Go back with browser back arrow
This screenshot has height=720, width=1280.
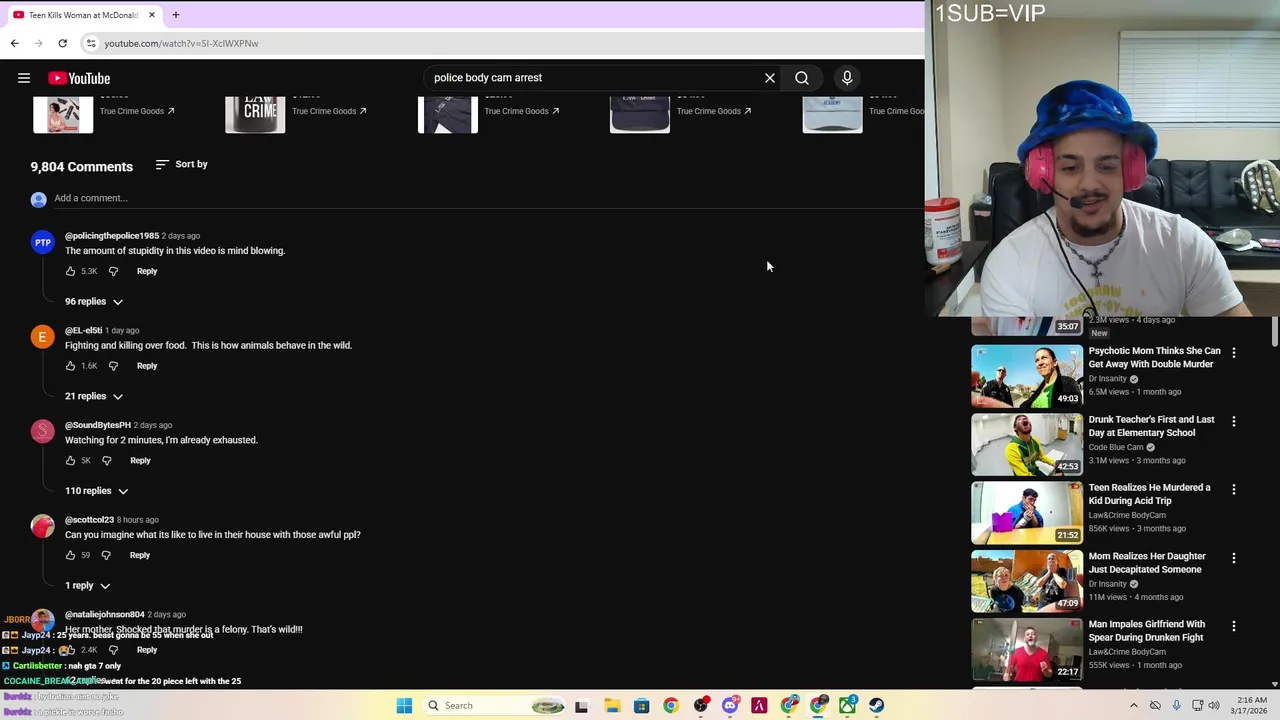[14, 43]
